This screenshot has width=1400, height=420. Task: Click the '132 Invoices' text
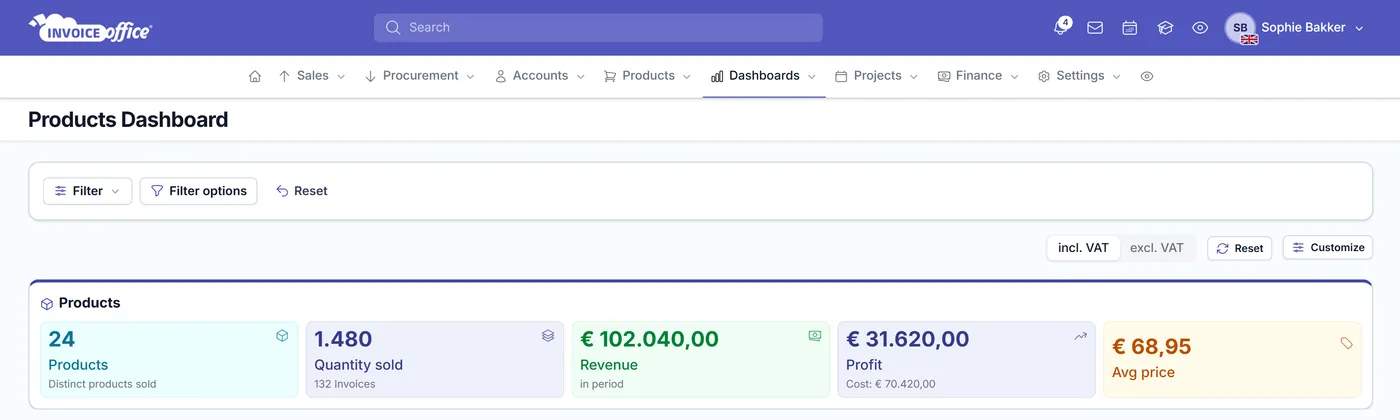tap(345, 384)
